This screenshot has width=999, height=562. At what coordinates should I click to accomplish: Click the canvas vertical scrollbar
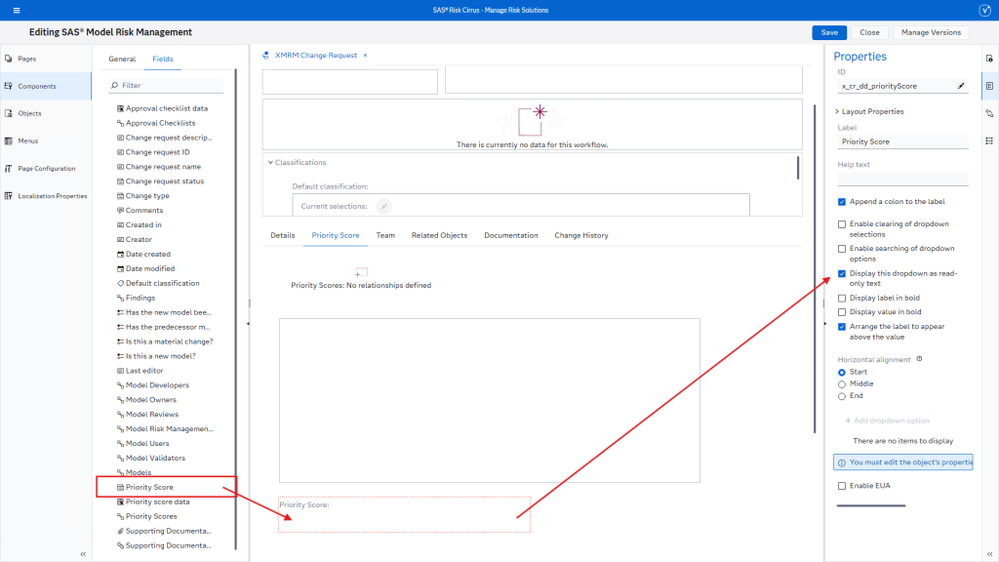point(814,269)
